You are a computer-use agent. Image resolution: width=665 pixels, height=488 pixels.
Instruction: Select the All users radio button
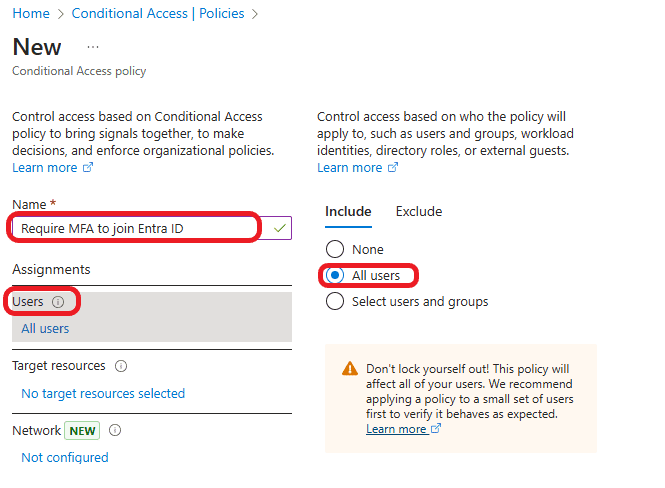(335, 275)
